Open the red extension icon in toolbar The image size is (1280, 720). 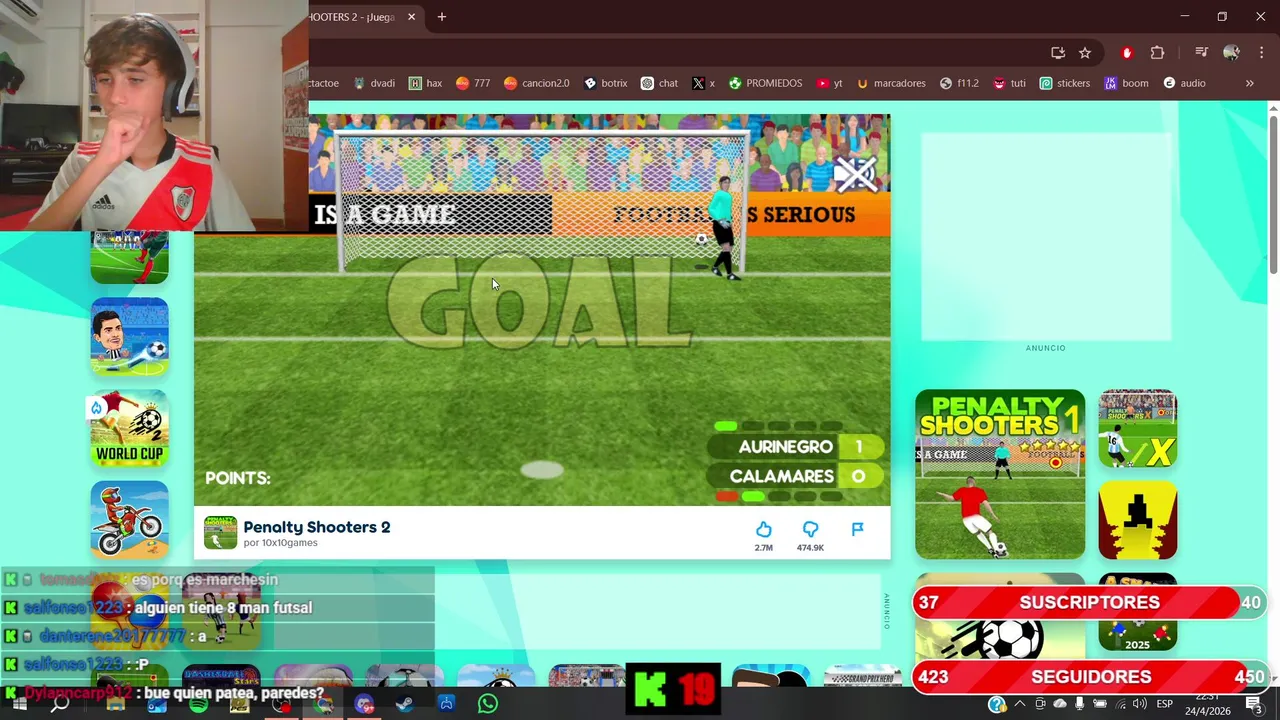point(1127,53)
